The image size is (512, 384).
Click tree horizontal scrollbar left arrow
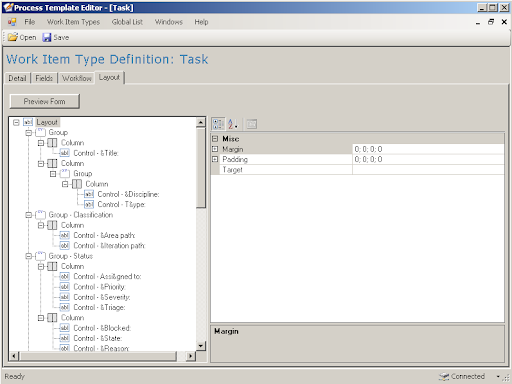coord(13,356)
